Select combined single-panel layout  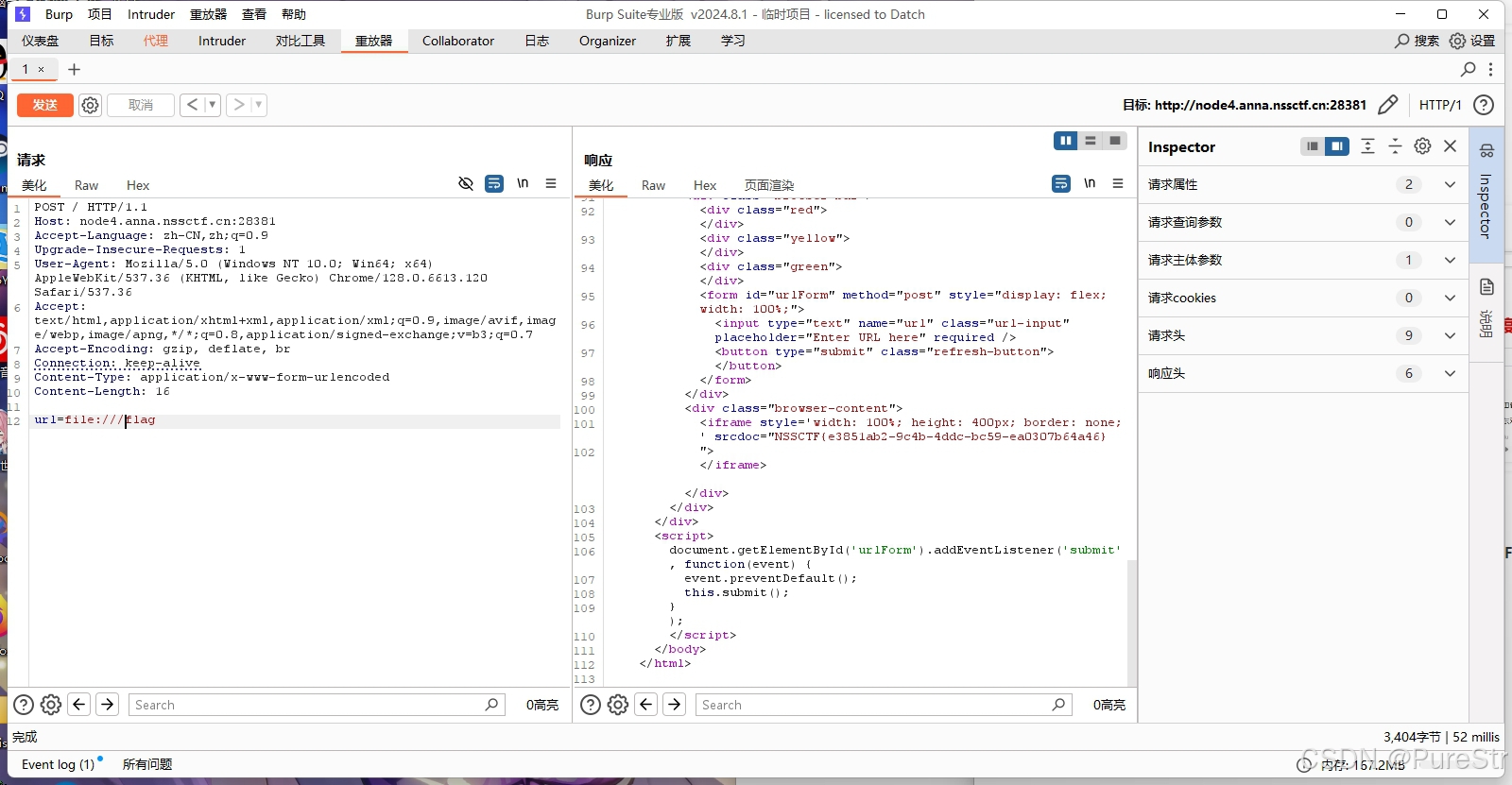[1115, 141]
